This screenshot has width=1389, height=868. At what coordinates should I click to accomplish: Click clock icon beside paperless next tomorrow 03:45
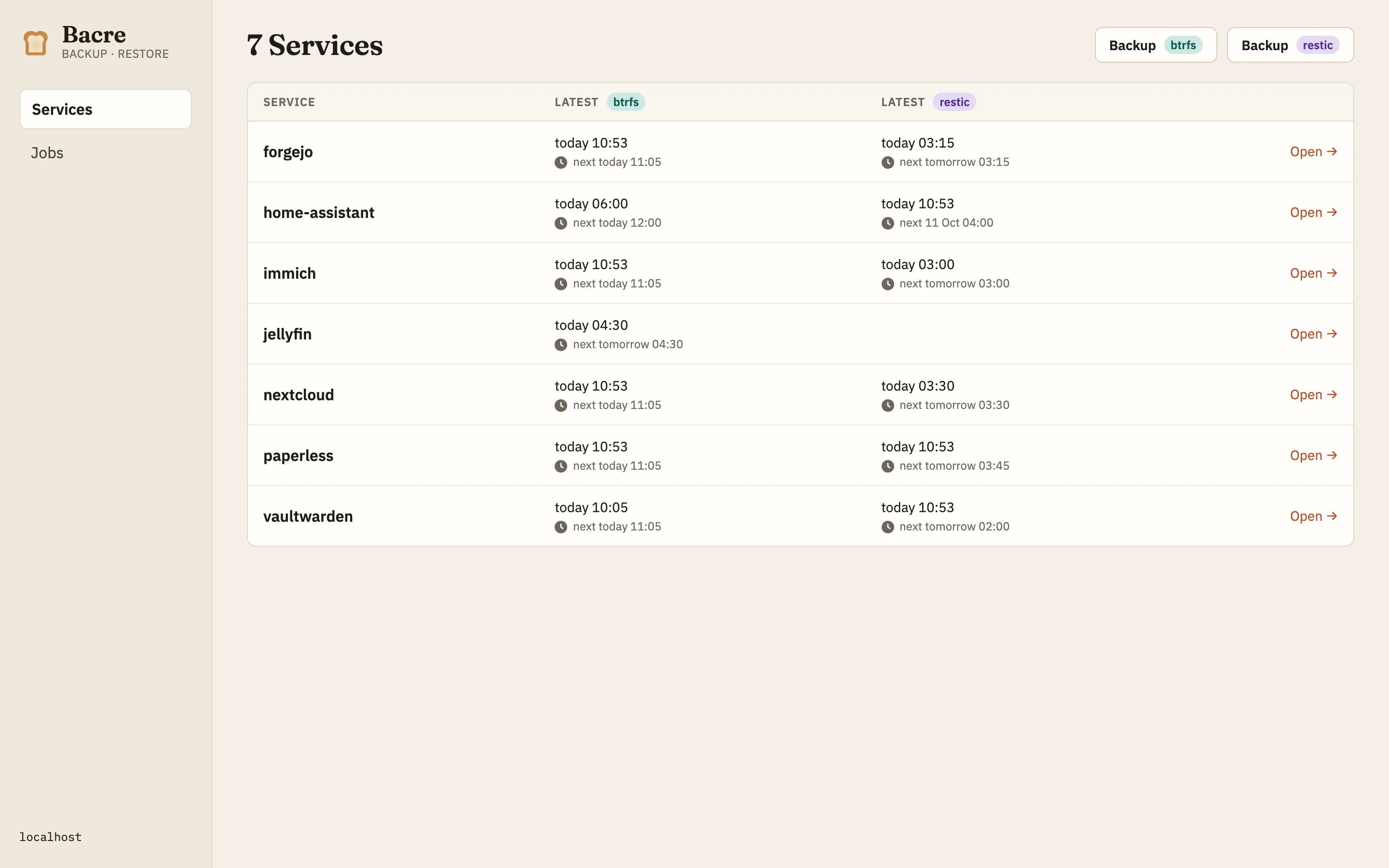tap(887, 467)
